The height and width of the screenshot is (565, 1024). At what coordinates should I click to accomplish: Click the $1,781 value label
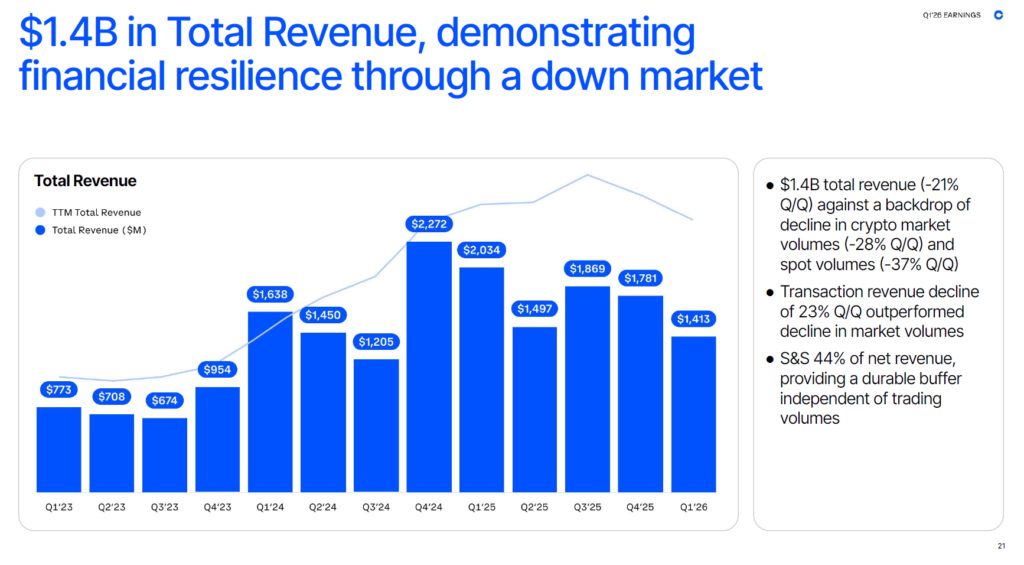641,278
